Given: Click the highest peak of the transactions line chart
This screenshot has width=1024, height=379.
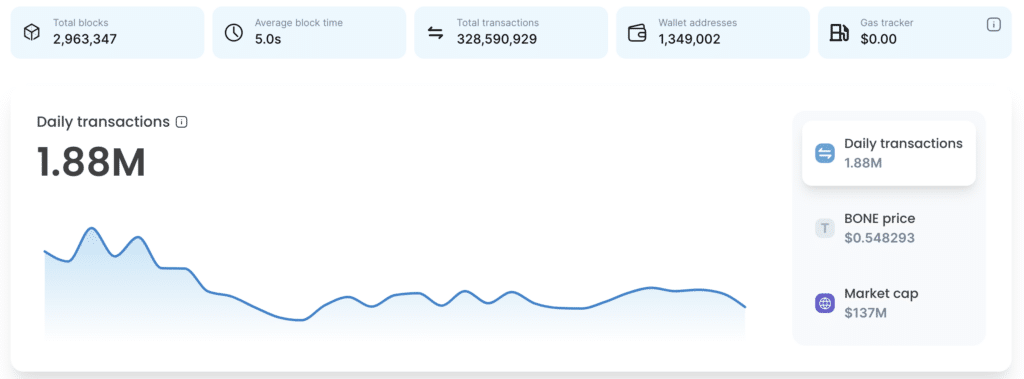Looking at the screenshot, I should (x=91, y=228).
